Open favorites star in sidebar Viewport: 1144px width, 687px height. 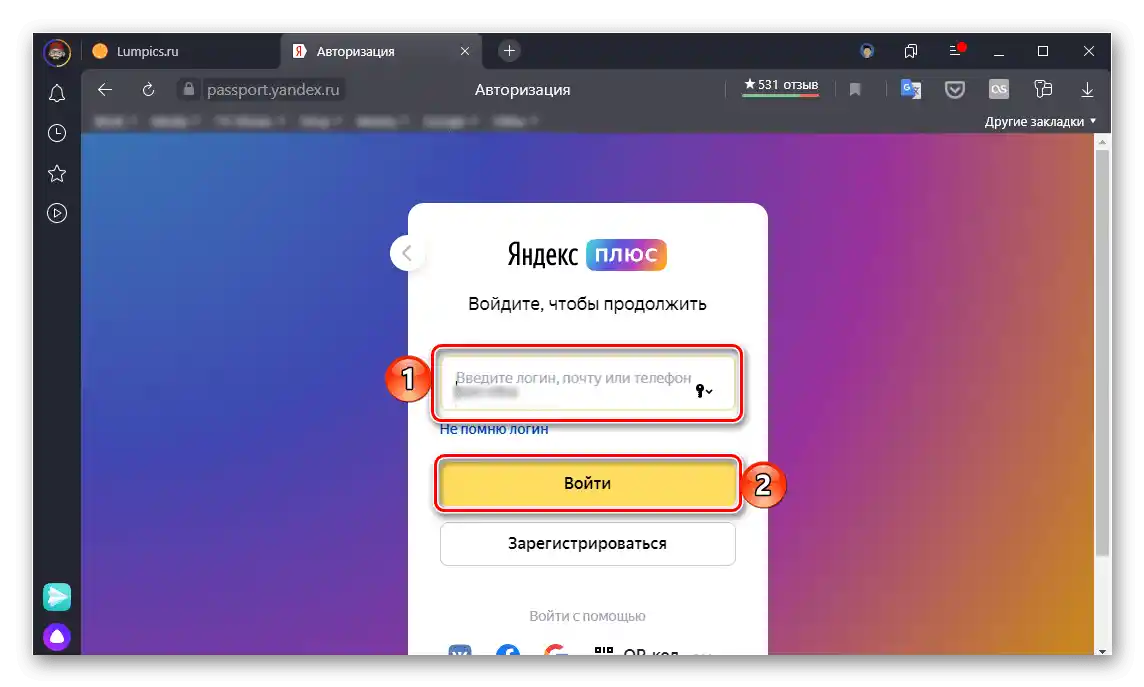57,174
